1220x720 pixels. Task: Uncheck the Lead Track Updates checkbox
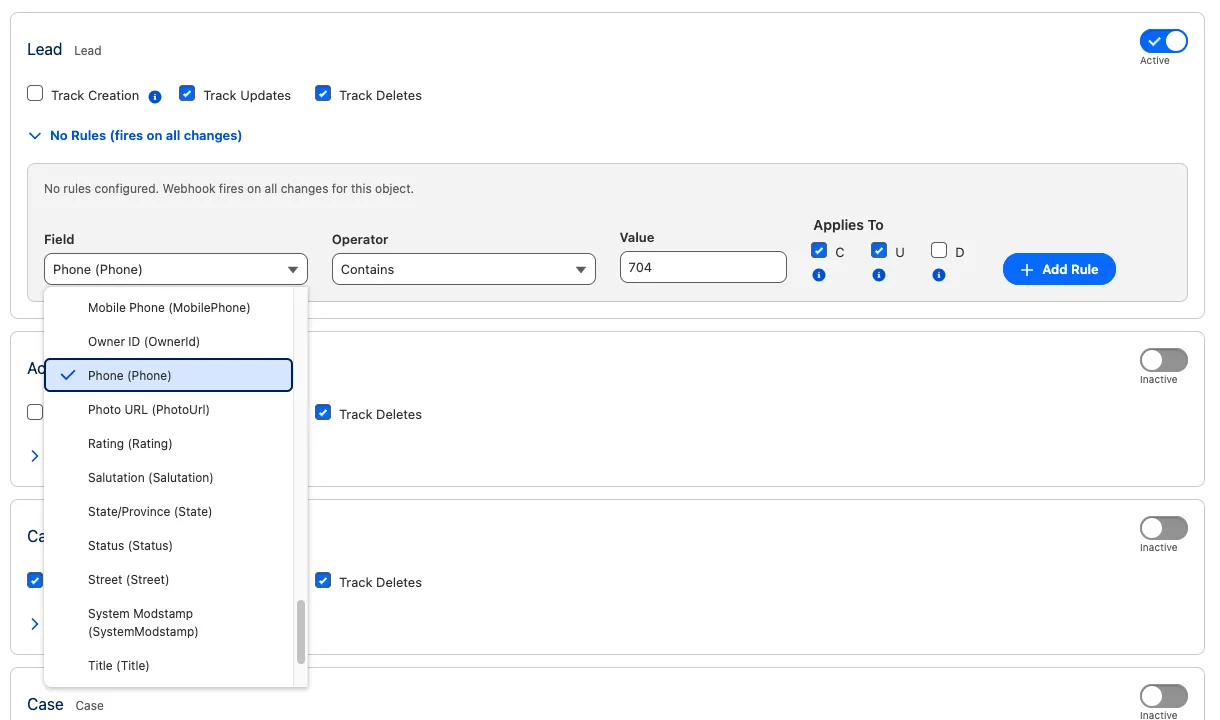pyautogui.click(x=187, y=94)
